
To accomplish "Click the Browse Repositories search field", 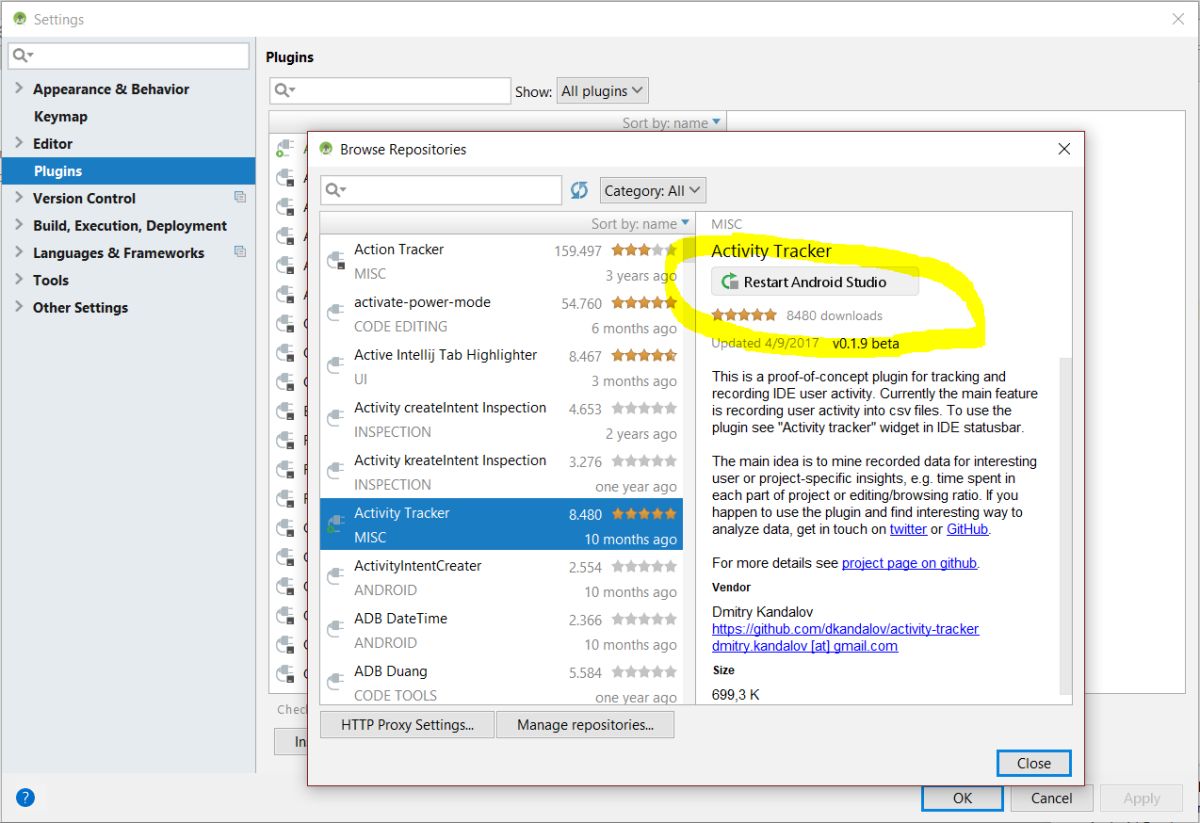I will coord(441,190).
